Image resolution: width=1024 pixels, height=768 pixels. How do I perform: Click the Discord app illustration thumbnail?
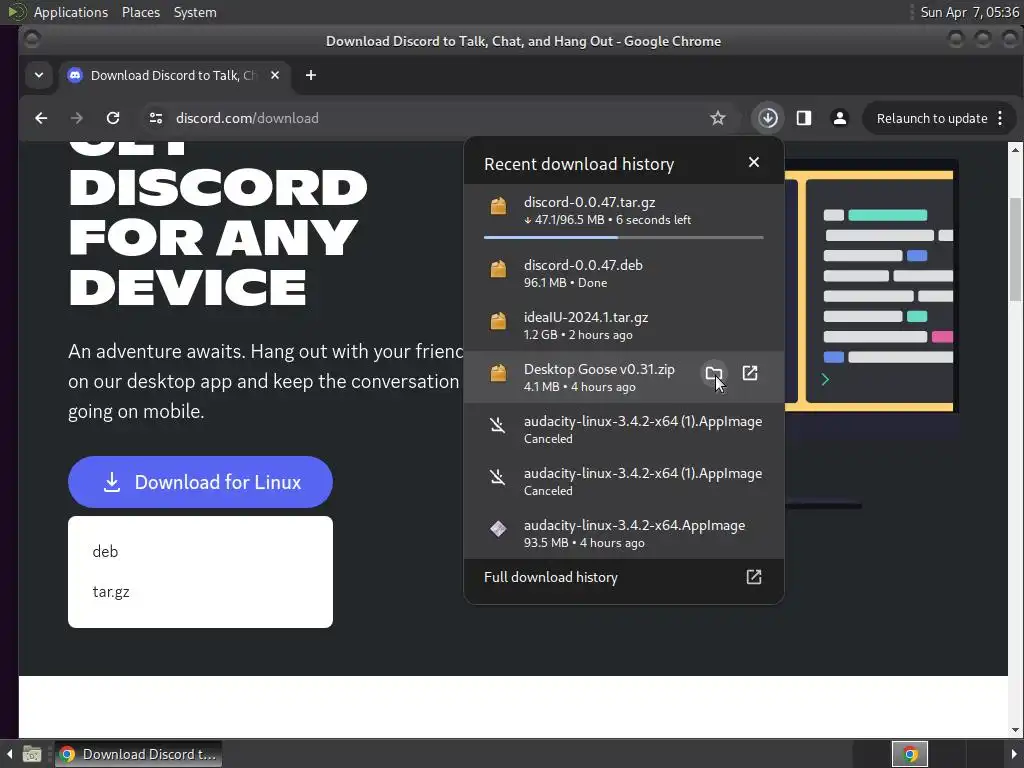click(x=872, y=285)
